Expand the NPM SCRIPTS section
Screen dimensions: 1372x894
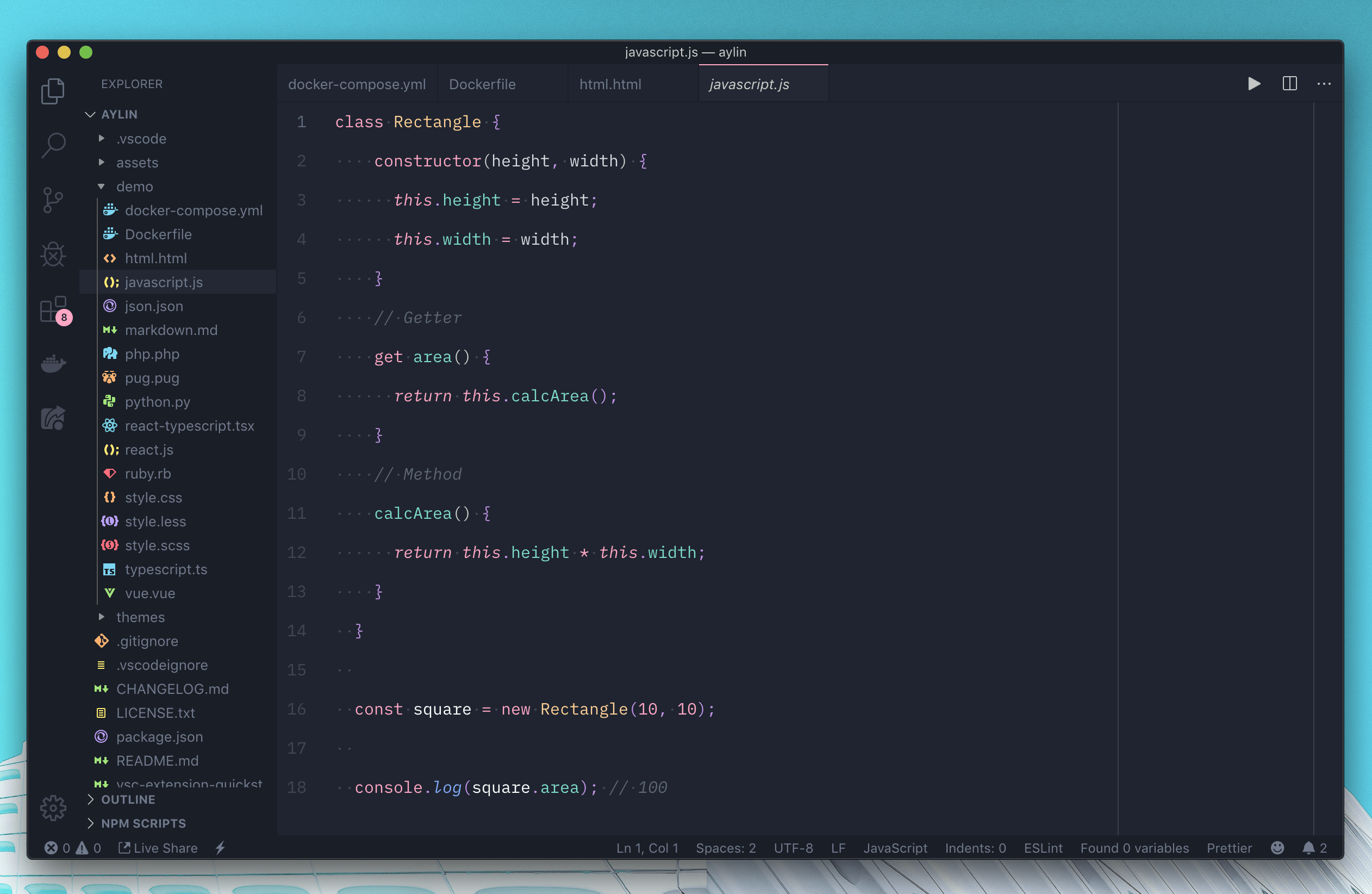[x=143, y=823]
